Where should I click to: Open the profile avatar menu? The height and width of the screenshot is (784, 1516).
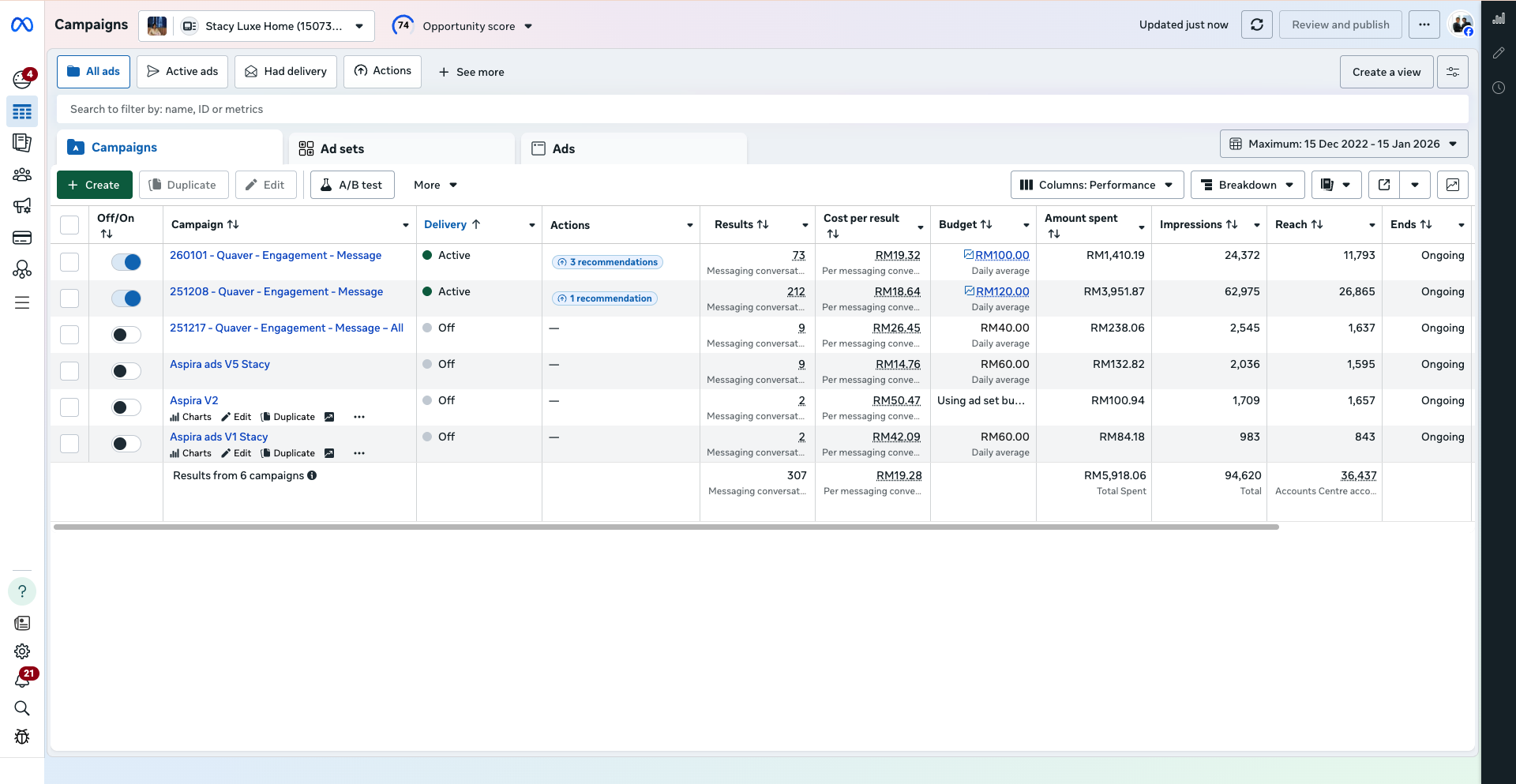pos(1462,24)
